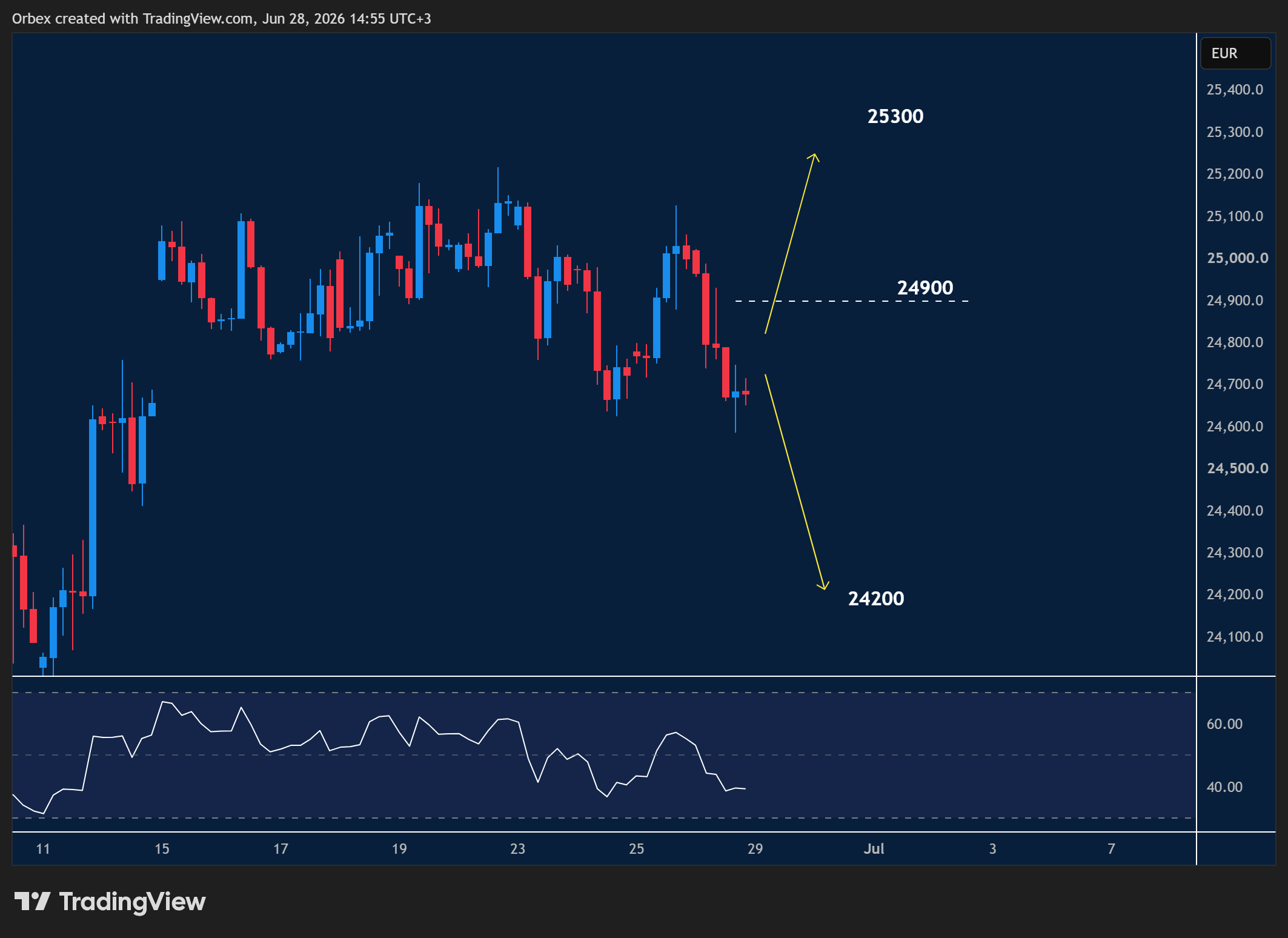The height and width of the screenshot is (938, 1288).
Task: Click the 24,300.0 price axis label
Action: 1235,553
